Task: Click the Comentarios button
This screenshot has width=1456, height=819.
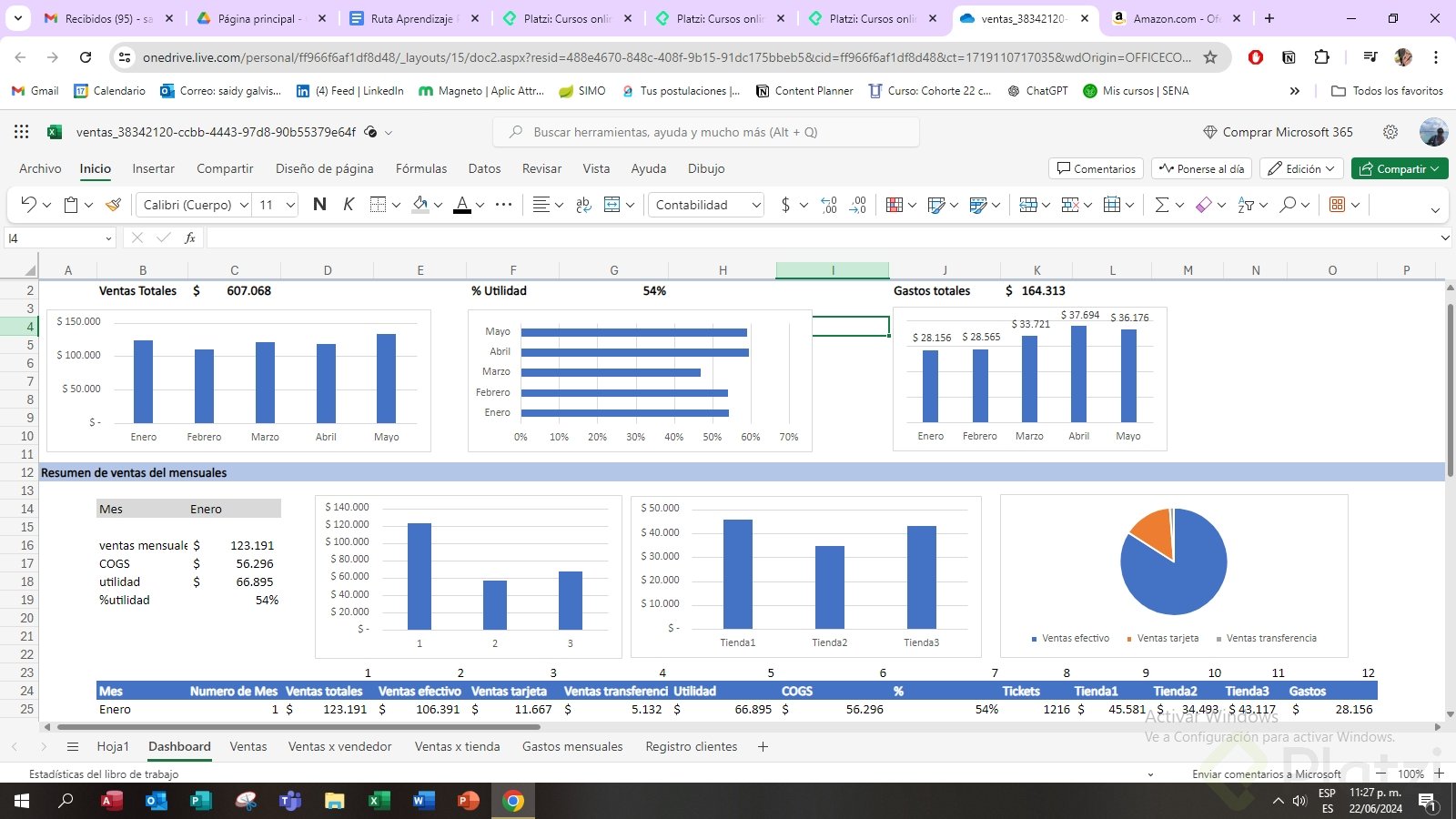Action: point(1096,168)
